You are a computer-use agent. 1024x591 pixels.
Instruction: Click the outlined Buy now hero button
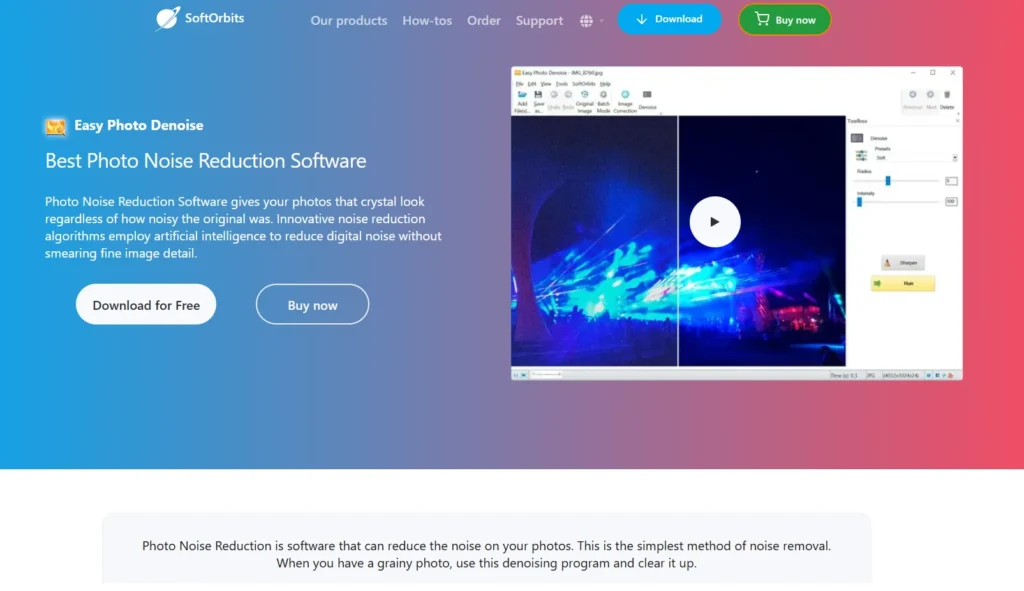[x=312, y=304]
